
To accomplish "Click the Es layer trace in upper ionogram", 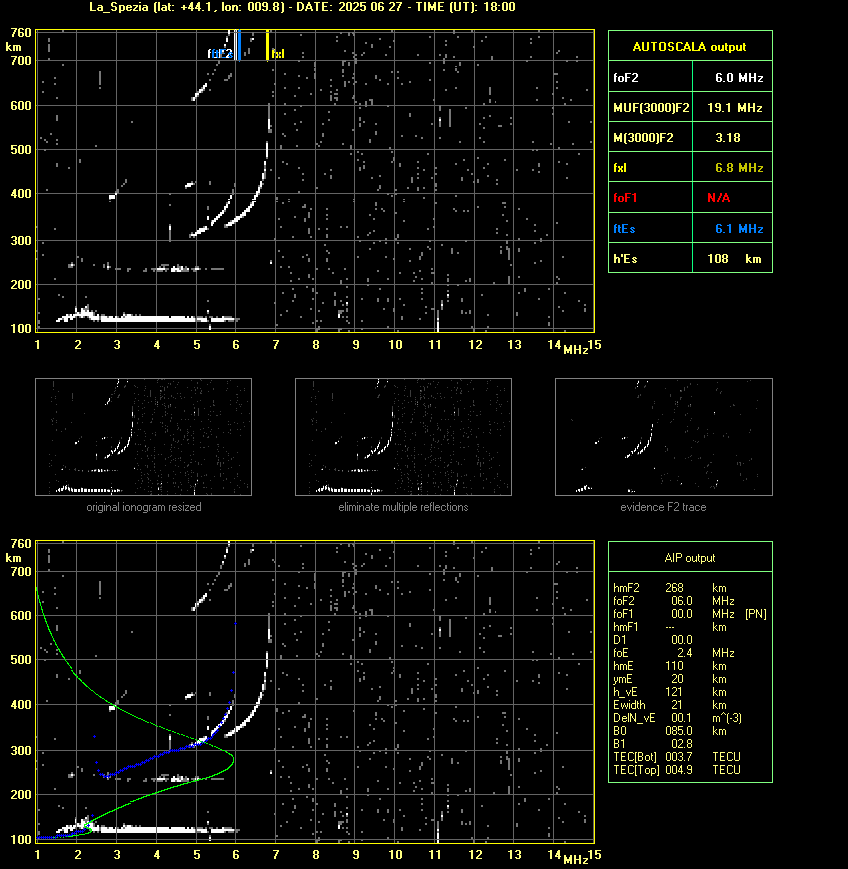I will [x=150, y=318].
